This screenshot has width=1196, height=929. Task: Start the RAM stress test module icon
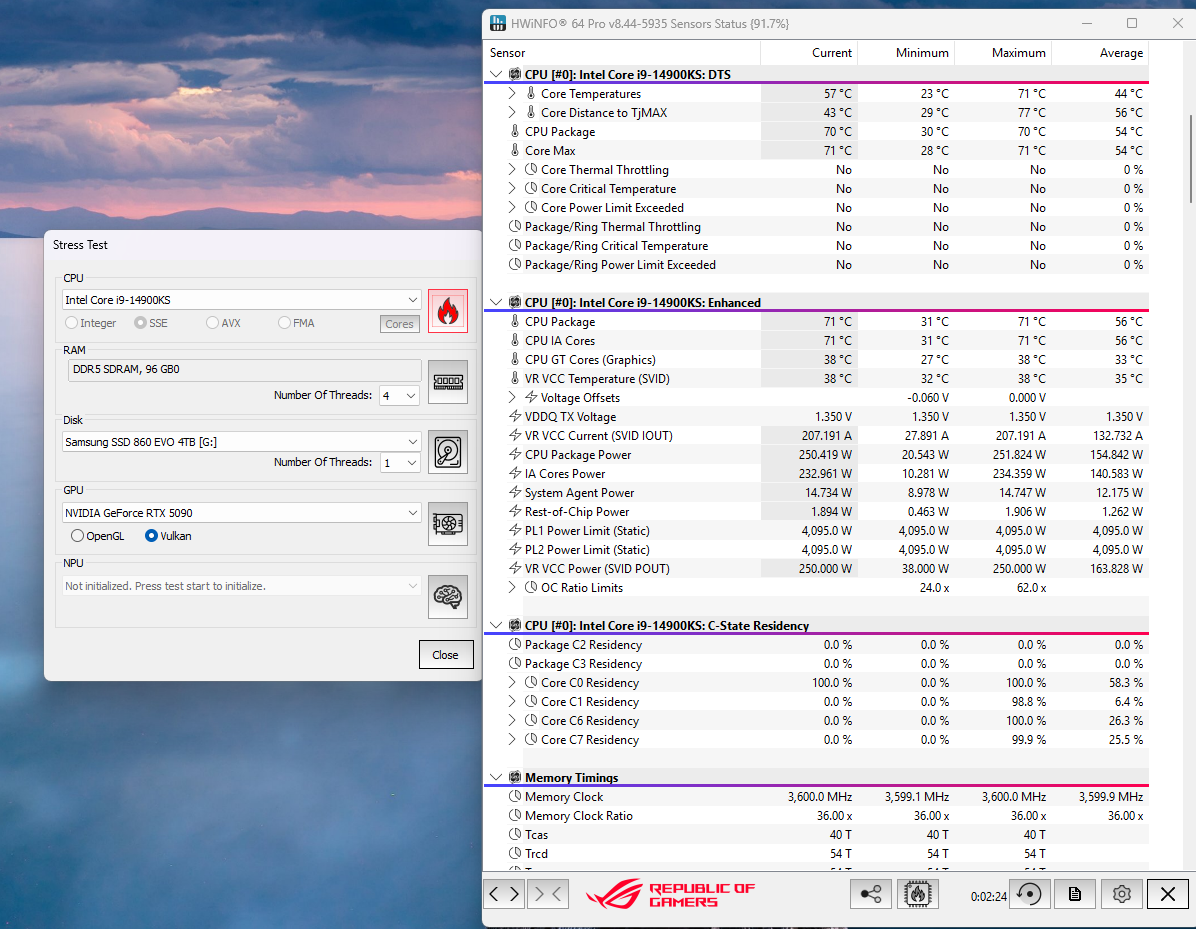click(448, 381)
